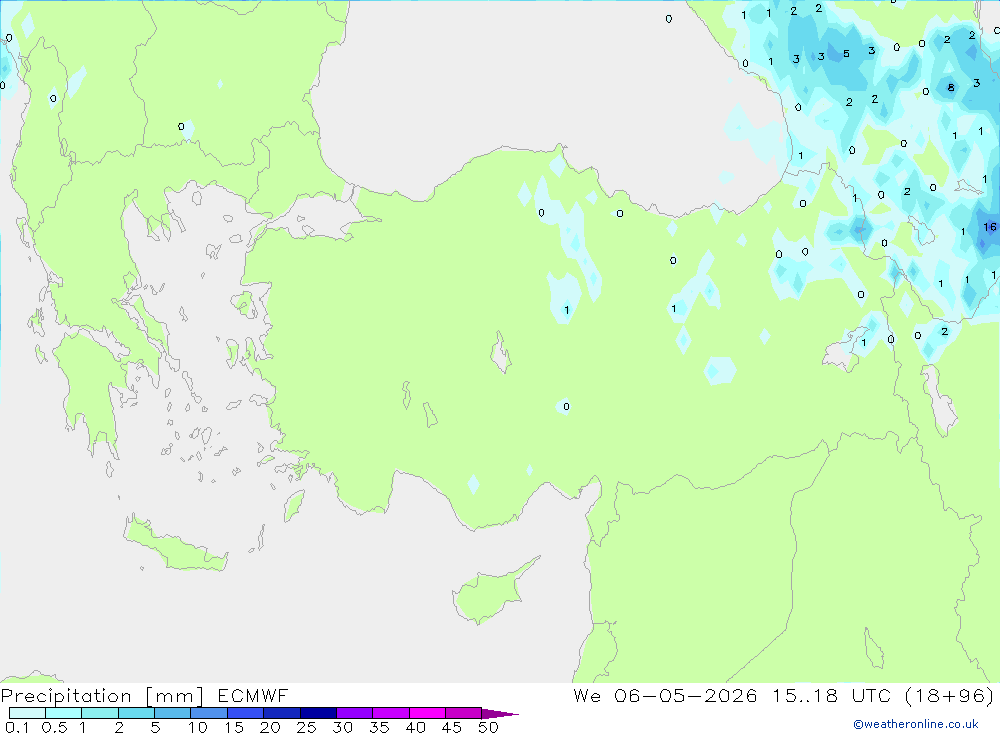Click the light cyan 0.1–0.5 mm legend swatch
The image size is (1000, 733).
tap(27, 713)
